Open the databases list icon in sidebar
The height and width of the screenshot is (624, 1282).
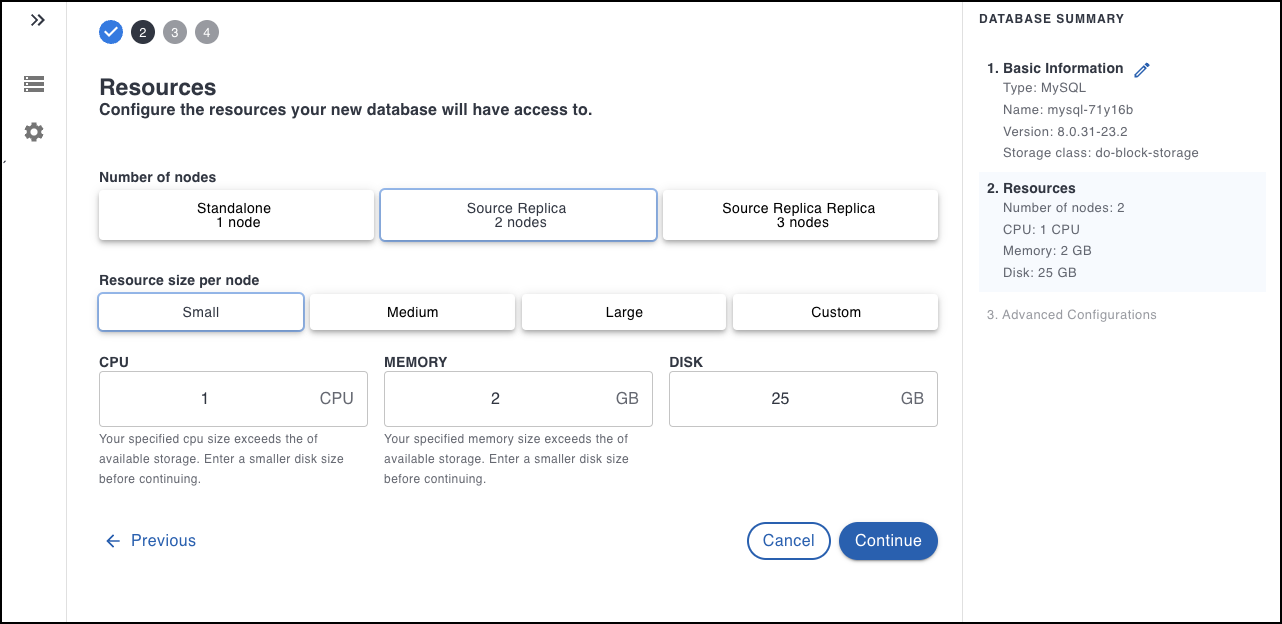click(34, 84)
